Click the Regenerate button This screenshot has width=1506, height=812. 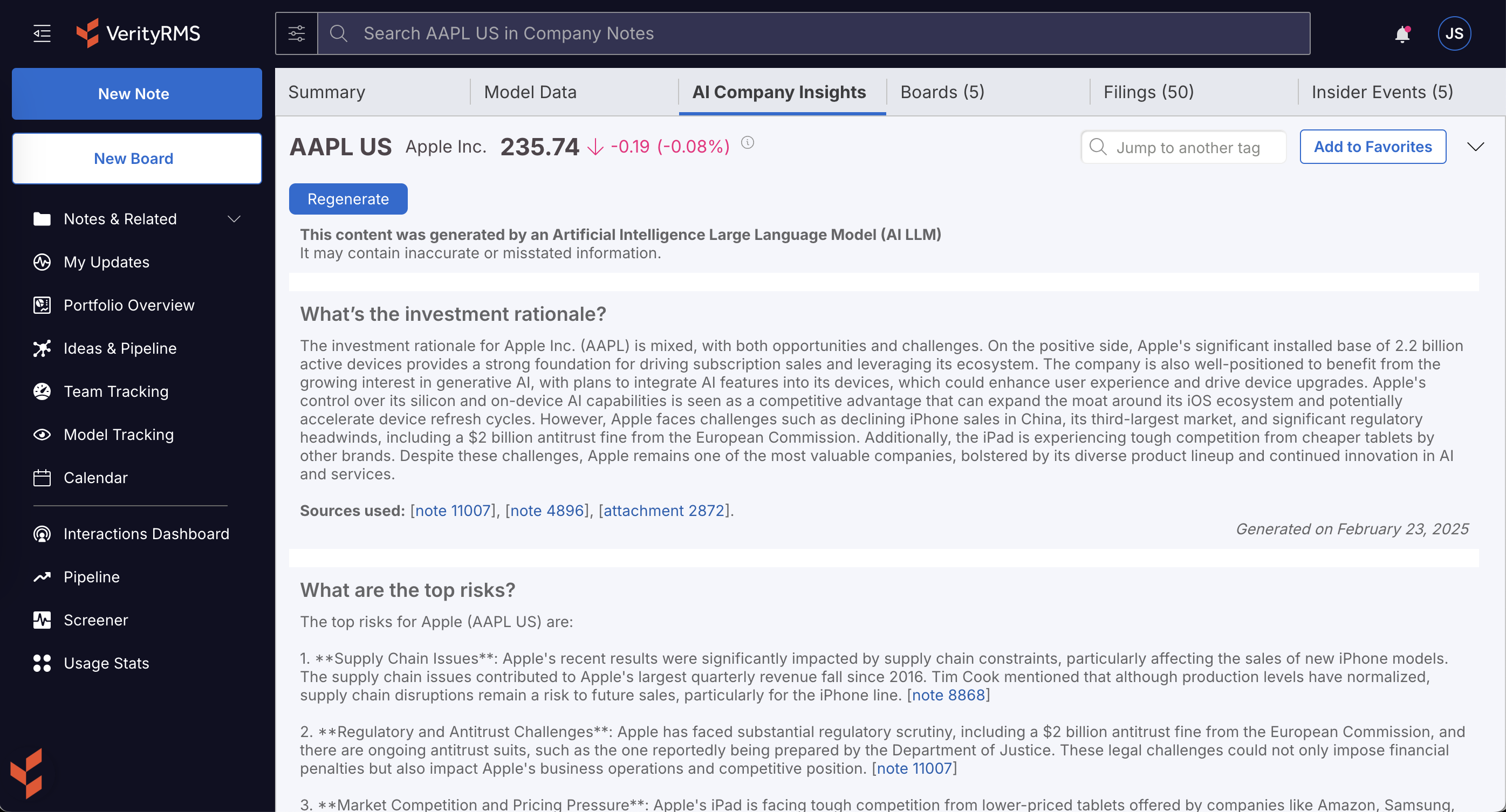tap(348, 199)
